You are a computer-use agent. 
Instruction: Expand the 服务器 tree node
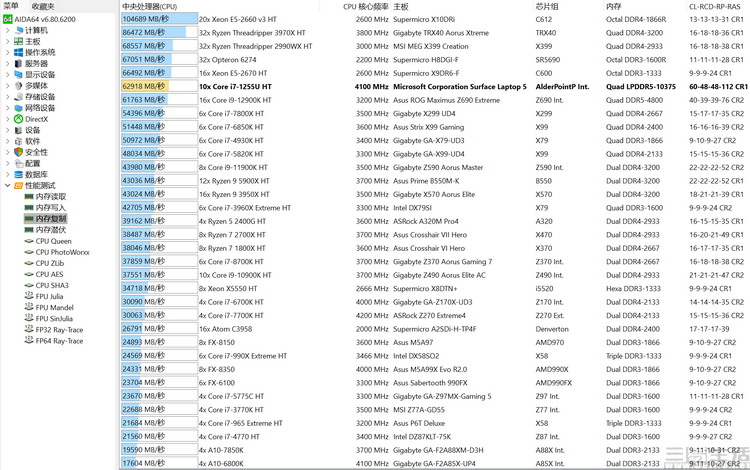point(7,63)
